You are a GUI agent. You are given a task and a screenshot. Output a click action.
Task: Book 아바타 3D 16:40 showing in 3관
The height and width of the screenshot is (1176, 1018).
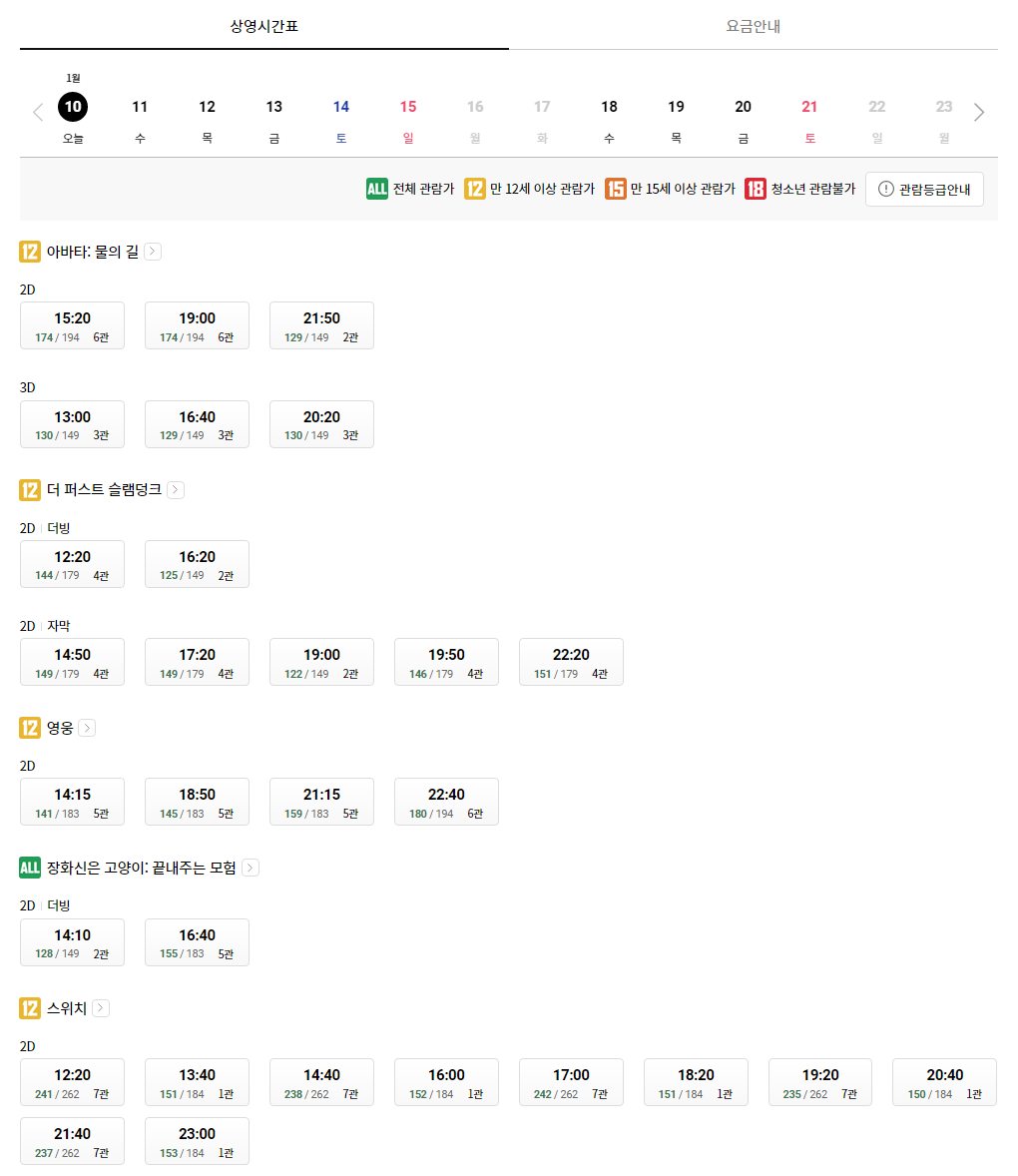(x=198, y=423)
